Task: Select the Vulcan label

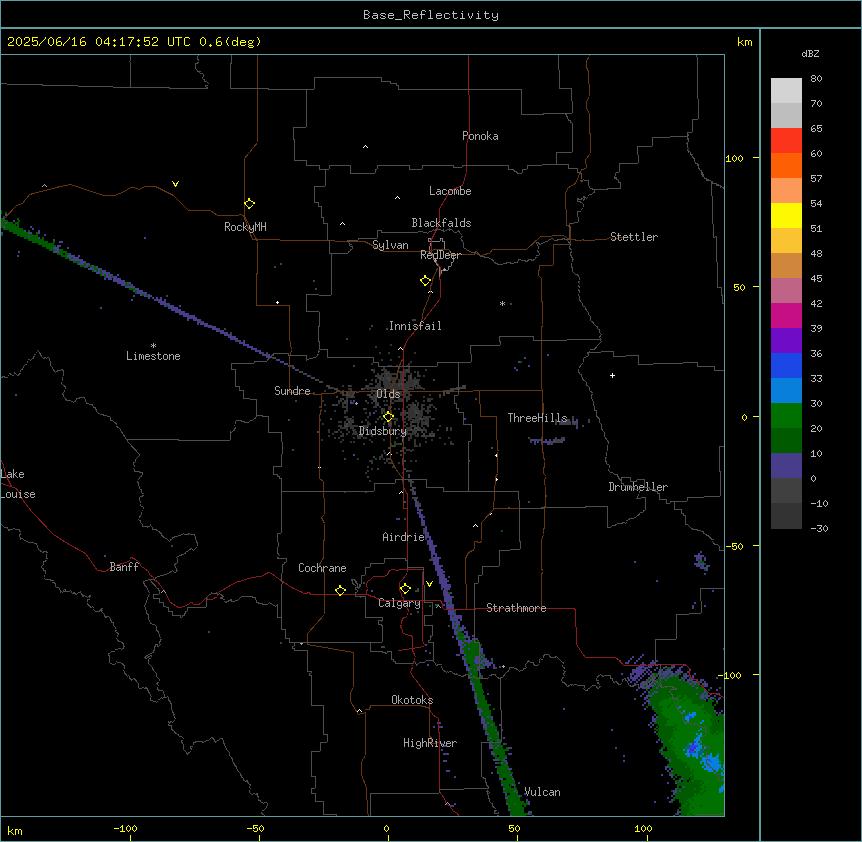Action: pos(542,792)
